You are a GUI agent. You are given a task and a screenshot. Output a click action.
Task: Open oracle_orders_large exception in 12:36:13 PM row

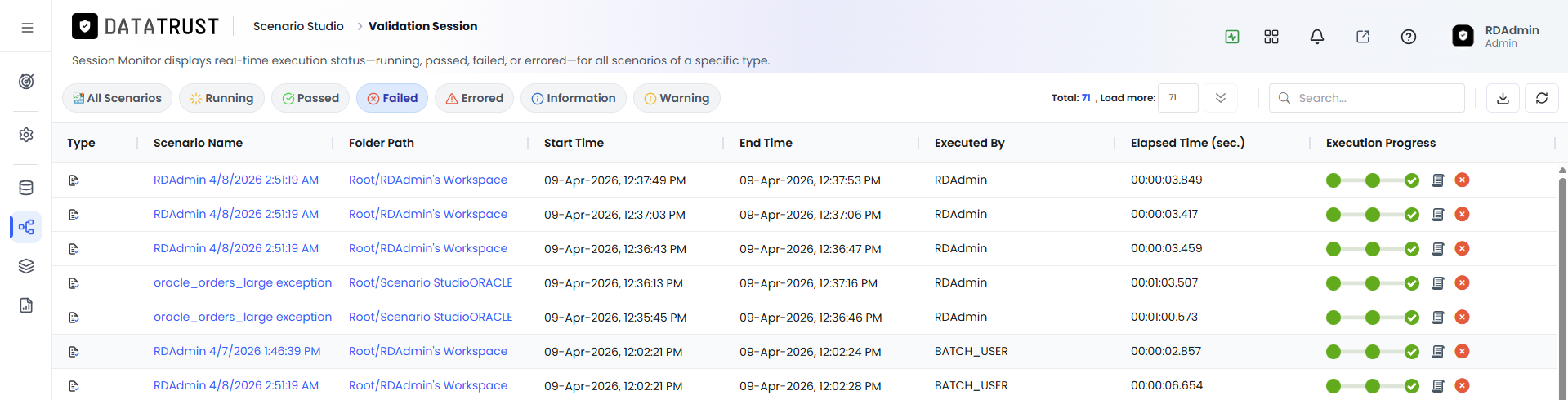tap(243, 282)
